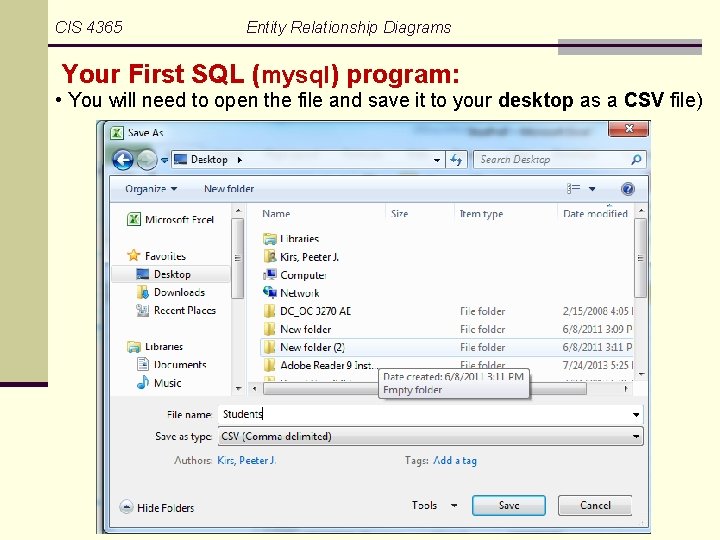
Task: Click the Size column header
Action: 399,214
